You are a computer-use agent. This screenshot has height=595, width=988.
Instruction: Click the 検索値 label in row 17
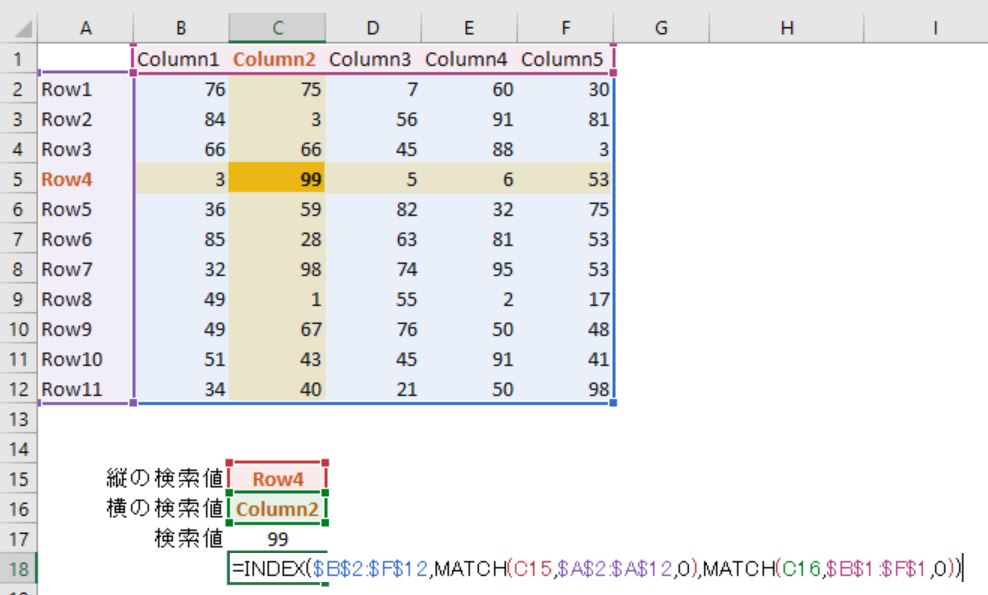(189, 539)
